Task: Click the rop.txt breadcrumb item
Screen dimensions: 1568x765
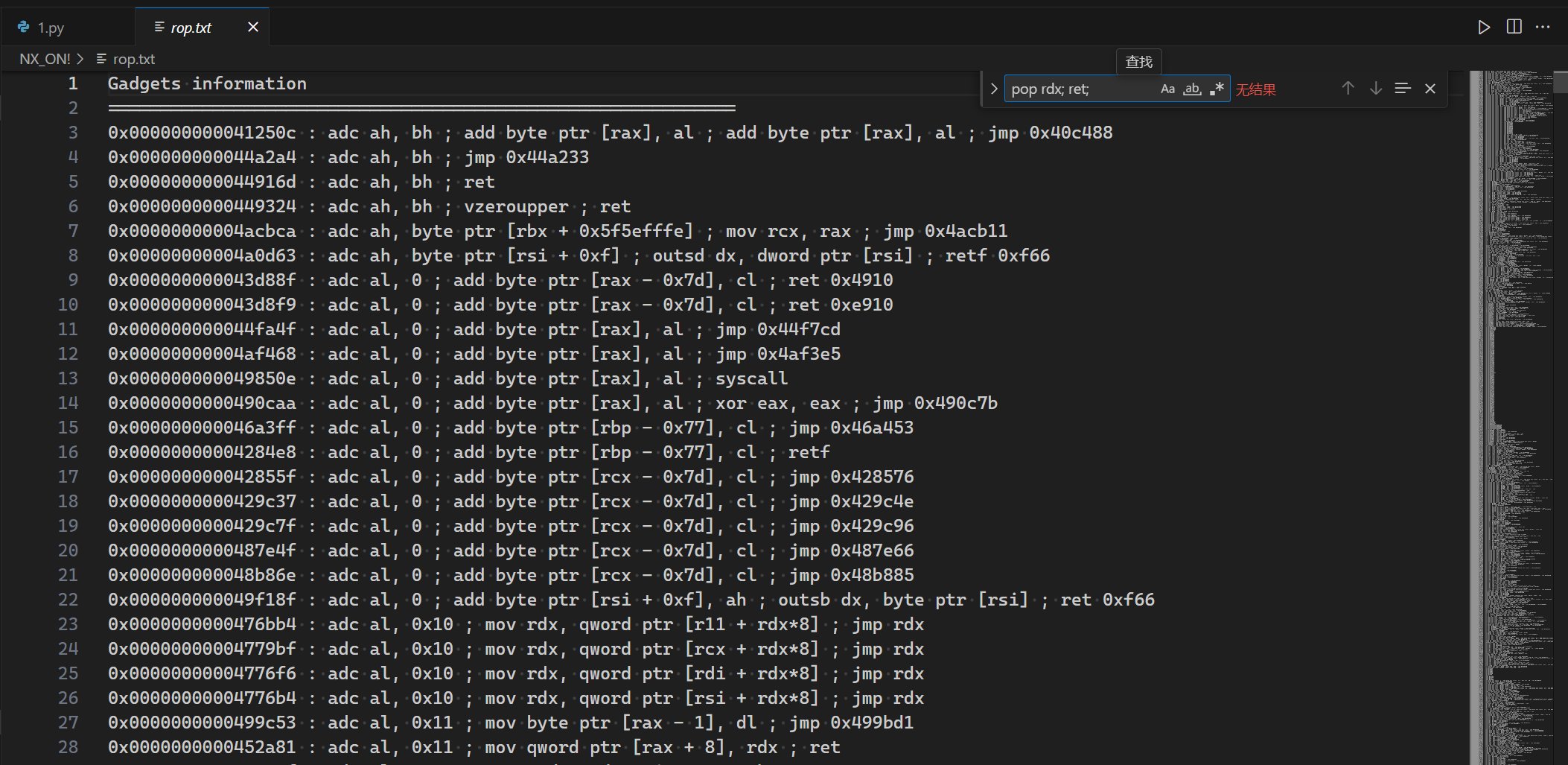Action: click(134, 59)
